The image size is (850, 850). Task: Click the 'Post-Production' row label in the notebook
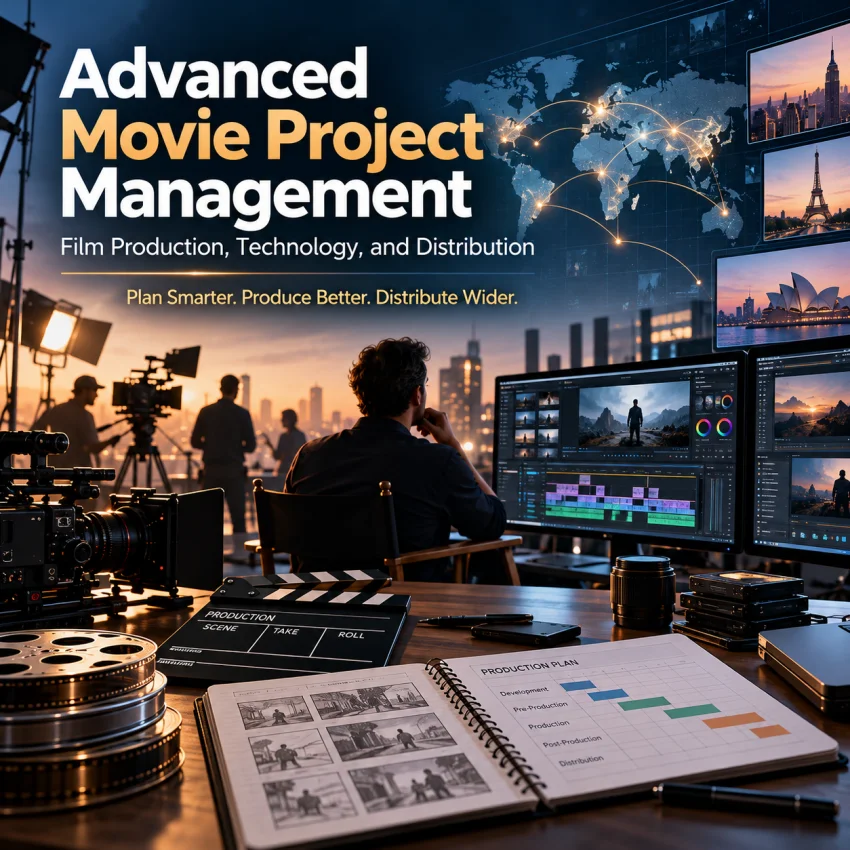pos(572,741)
